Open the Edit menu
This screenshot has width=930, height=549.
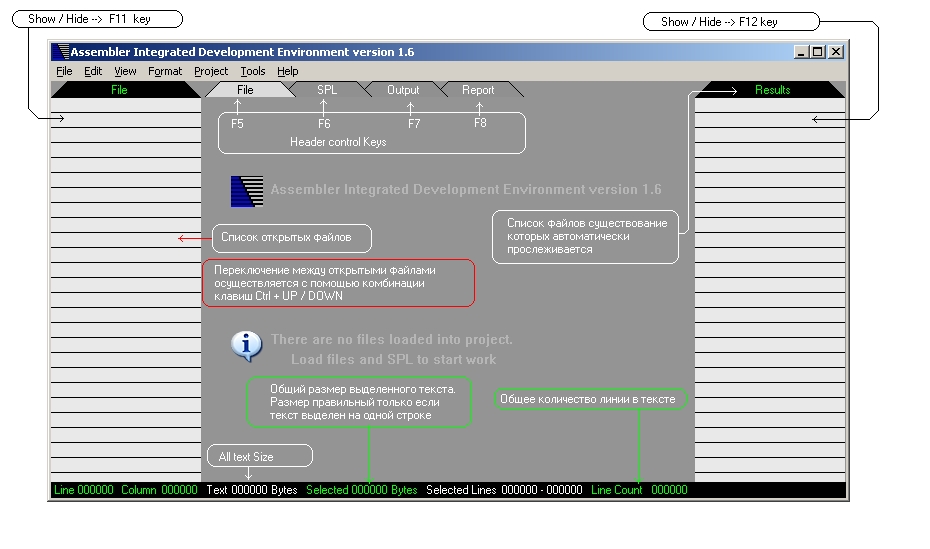(93, 72)
